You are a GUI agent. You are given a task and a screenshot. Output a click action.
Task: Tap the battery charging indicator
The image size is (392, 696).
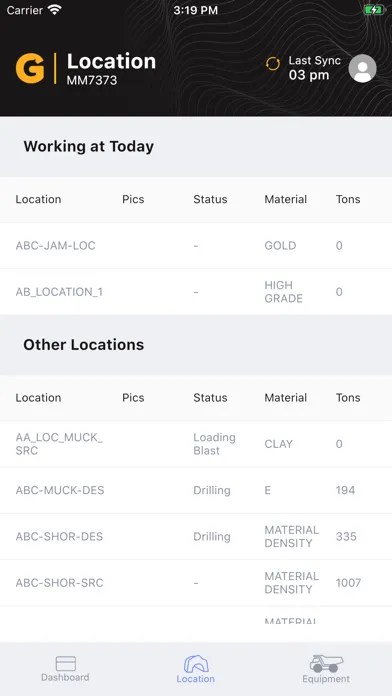(x=374, y=10)
